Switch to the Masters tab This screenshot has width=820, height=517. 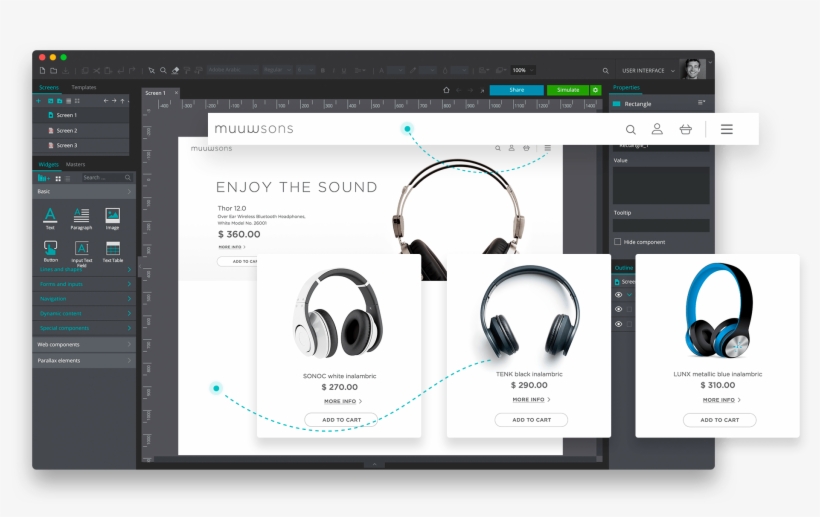[x=76, y=164]
